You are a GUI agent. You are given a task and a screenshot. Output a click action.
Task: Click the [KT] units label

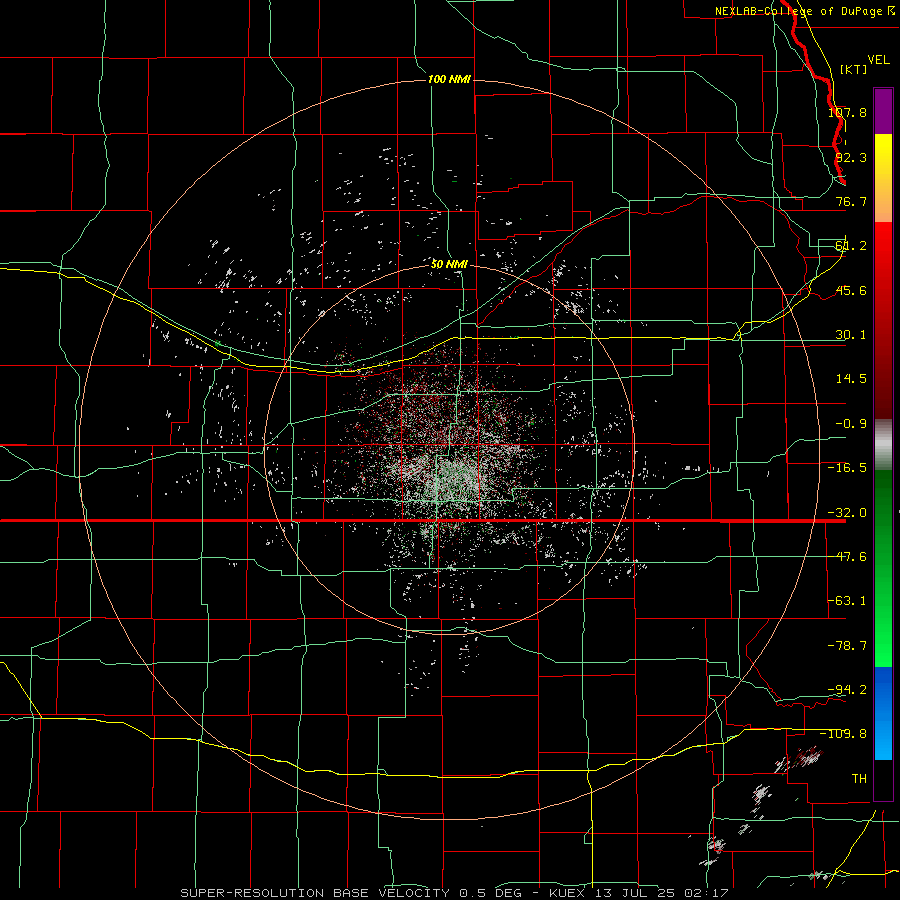pyautogui.click(x=853, y=69)
